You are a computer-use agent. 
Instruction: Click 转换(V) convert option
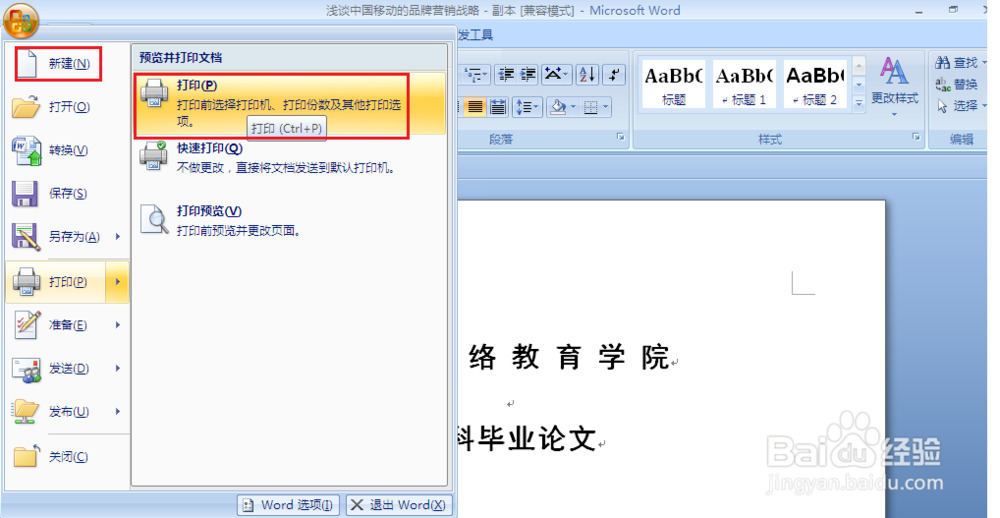(x=68, y=150)
